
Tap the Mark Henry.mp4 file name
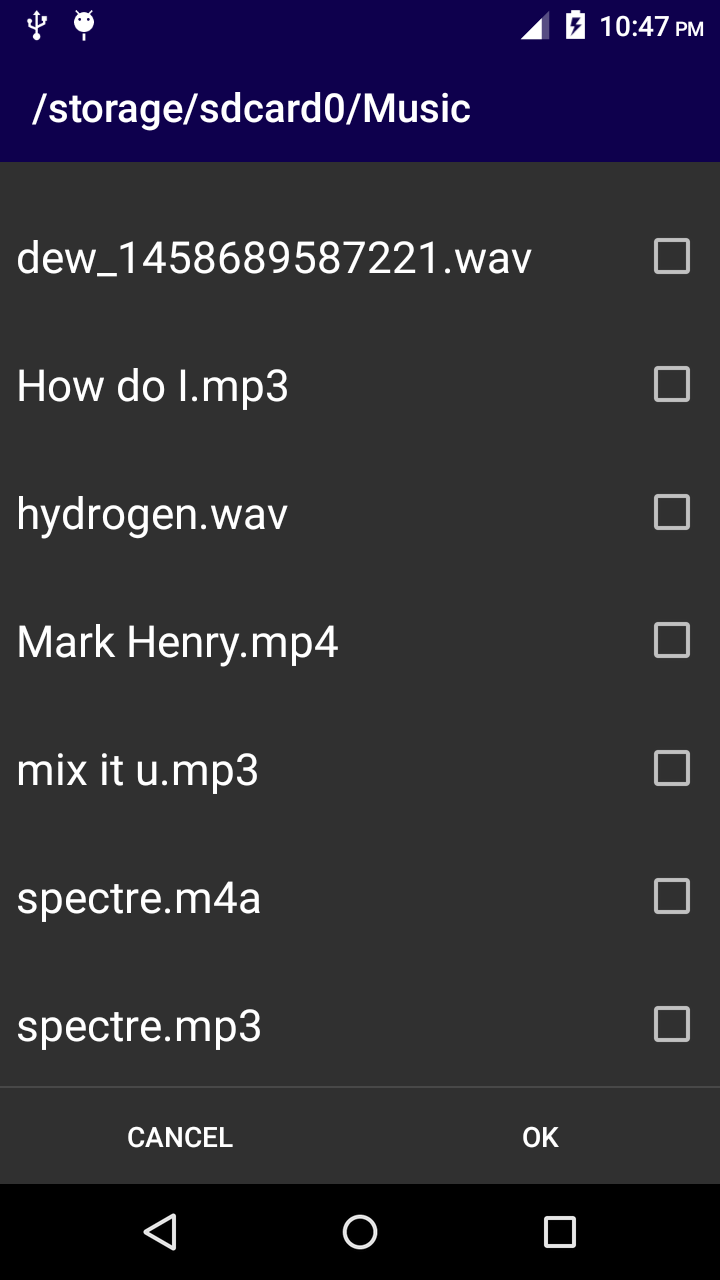click(178, 642)
